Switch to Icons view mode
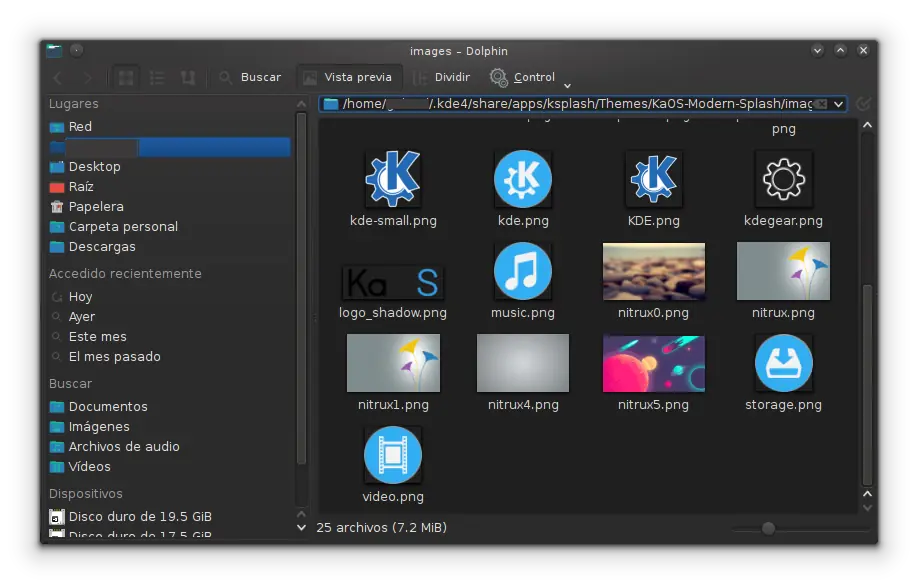 point(126,77)
